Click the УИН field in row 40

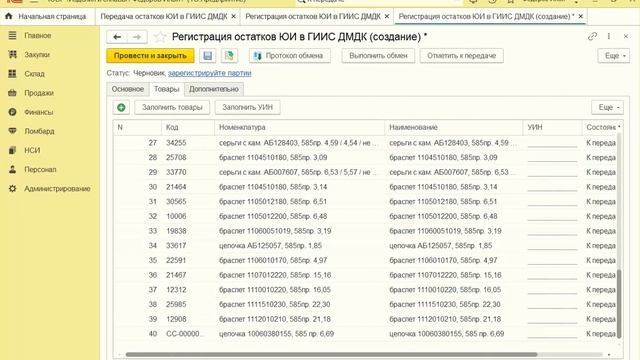[x=552, y=334]
